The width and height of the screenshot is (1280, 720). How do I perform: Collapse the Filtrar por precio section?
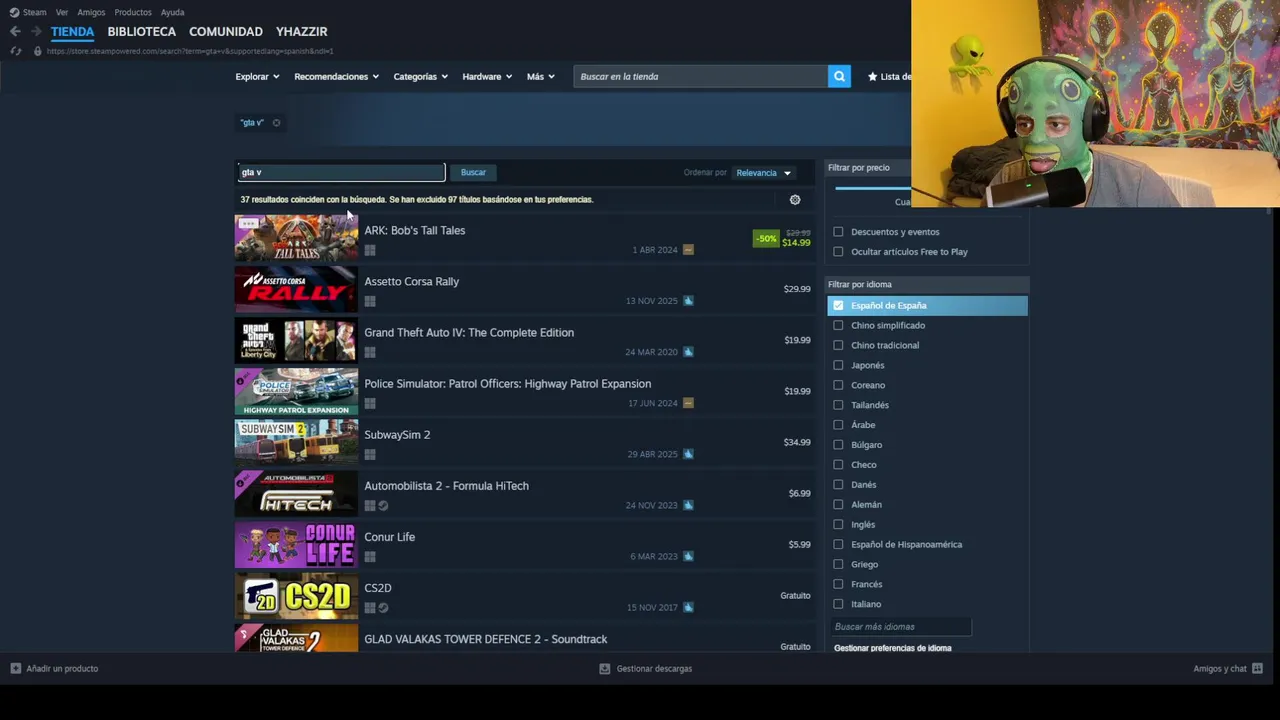(868, 167)
